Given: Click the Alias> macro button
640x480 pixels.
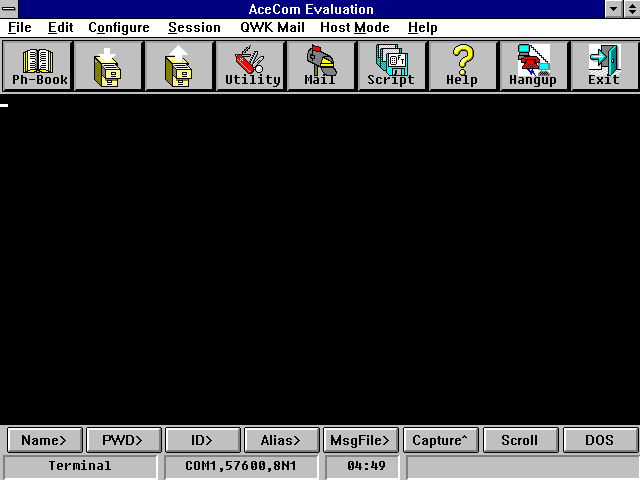Looking at the screenshot, I should [282, 440].
